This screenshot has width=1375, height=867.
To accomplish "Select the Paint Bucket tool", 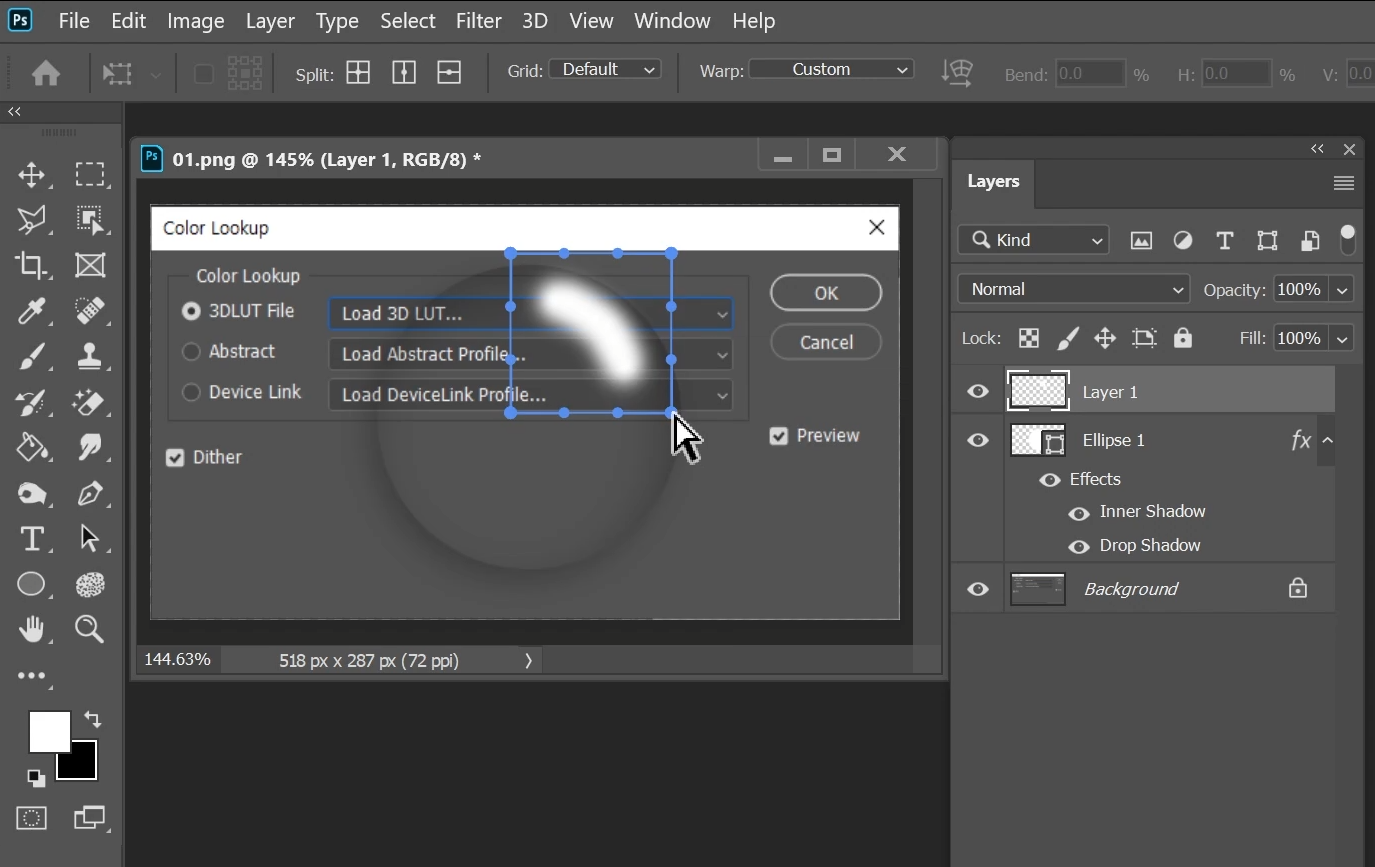I will [x=31, y=447].
